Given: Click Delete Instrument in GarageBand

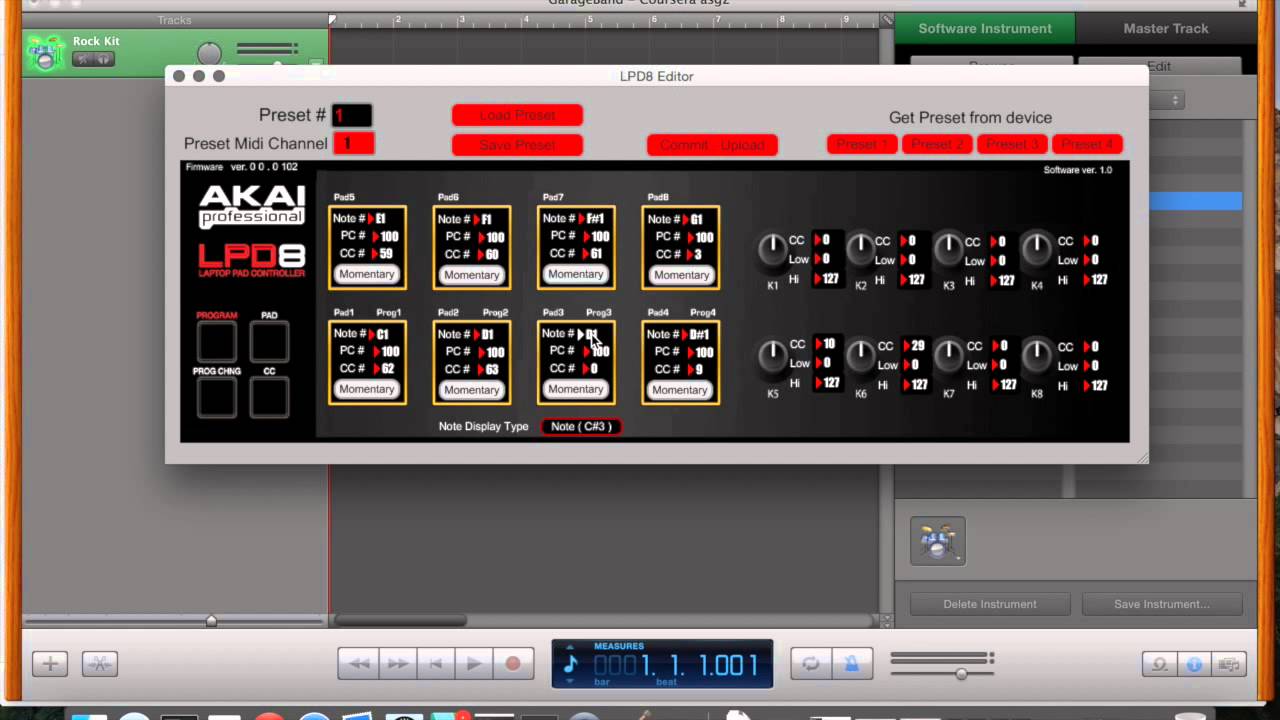Looking at the screenshot, I should pyautogui.click(x=990, y=604).
